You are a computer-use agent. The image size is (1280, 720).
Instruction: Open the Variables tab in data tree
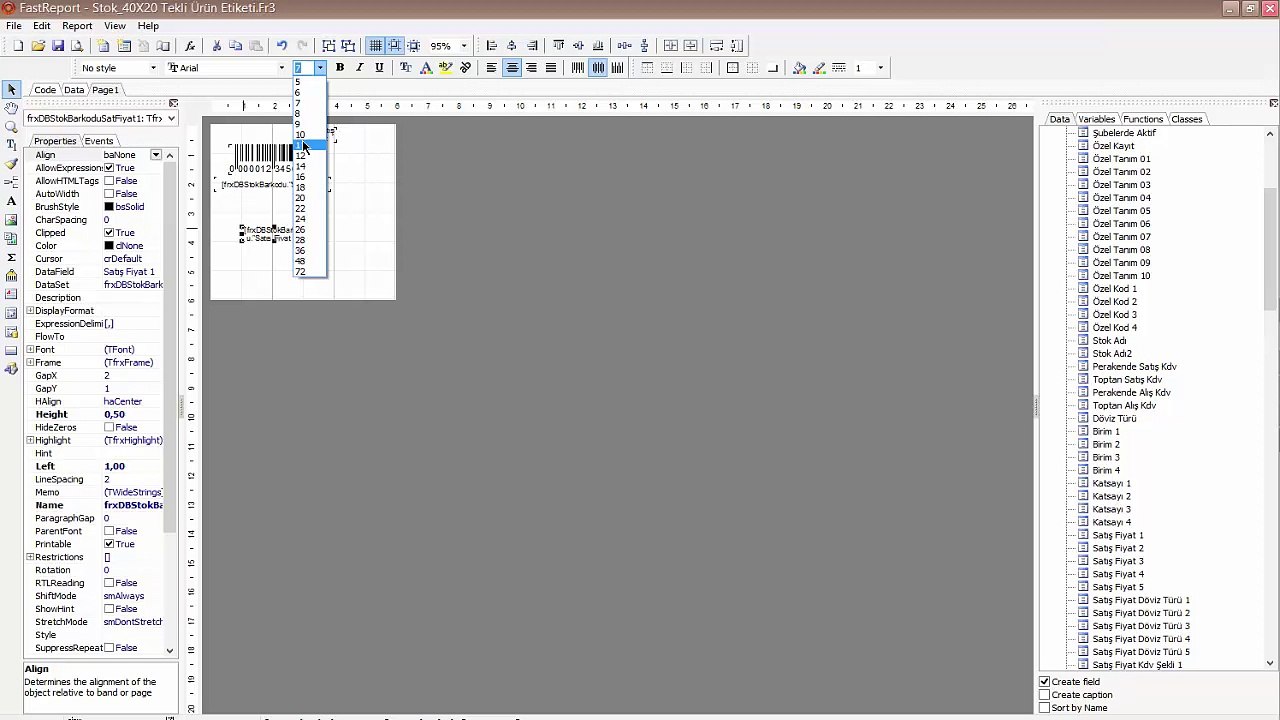(x=1097, y=119)
